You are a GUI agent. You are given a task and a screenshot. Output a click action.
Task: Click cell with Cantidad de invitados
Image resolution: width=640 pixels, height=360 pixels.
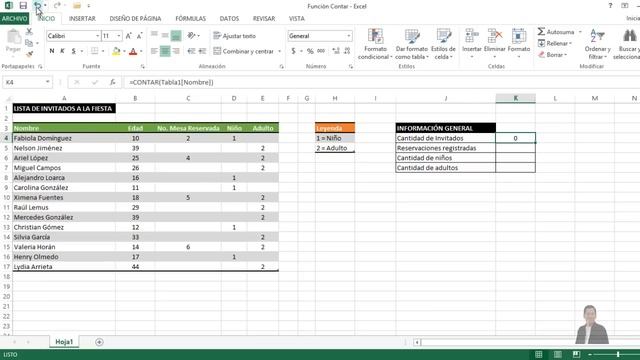click(445, 138)
